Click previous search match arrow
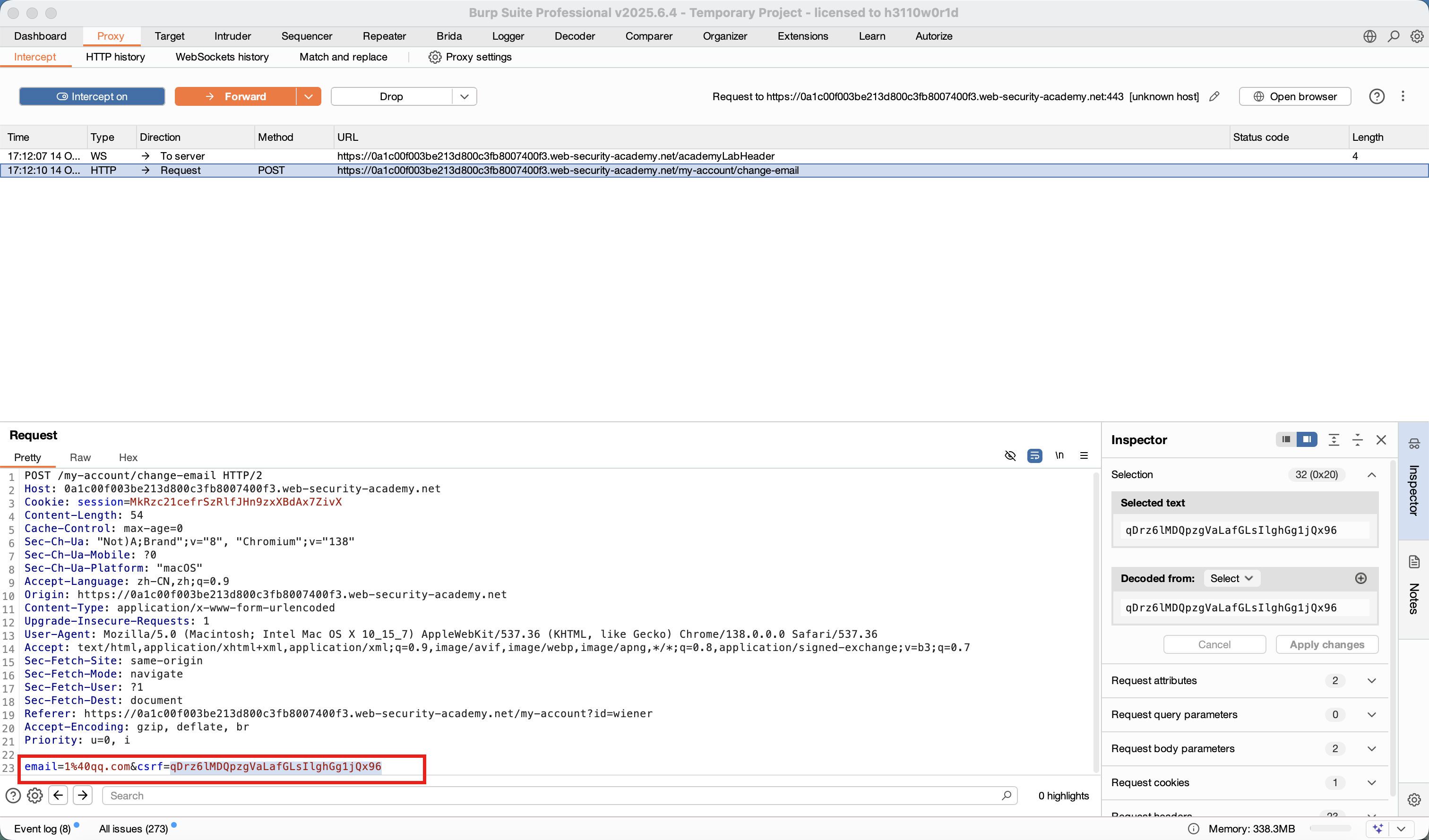 click(59, 795)
